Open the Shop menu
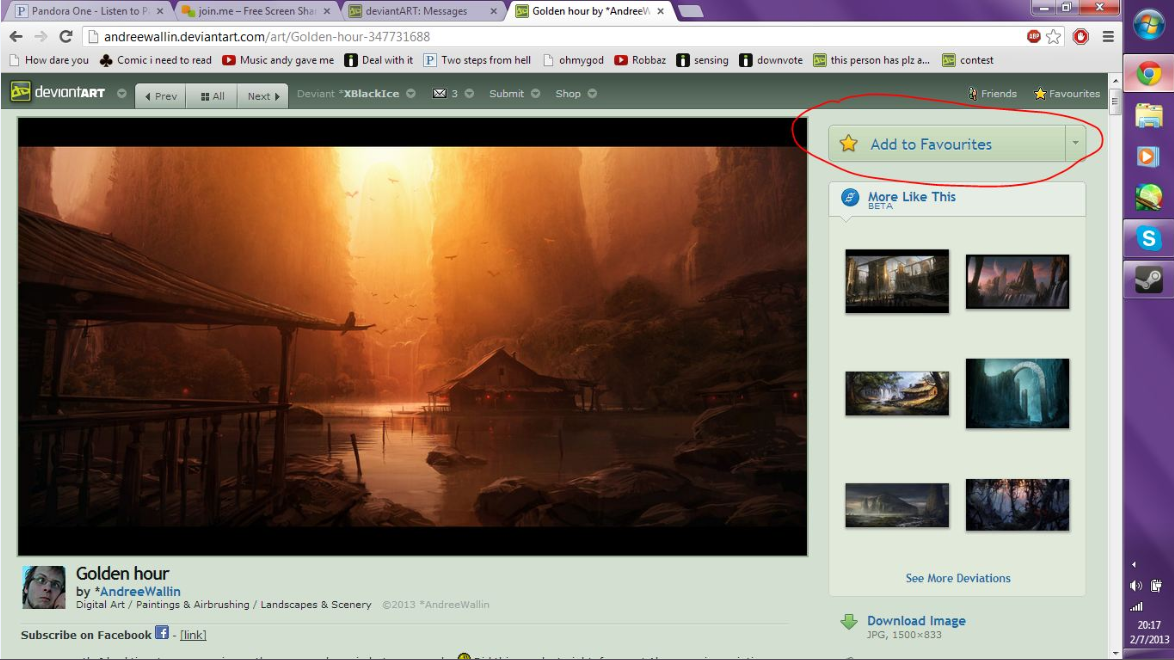The image size is (1174, 660). click(x=568, y=94)
